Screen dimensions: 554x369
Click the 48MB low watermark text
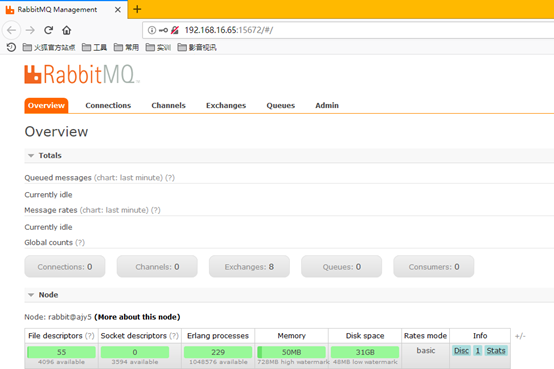(365, 362)
